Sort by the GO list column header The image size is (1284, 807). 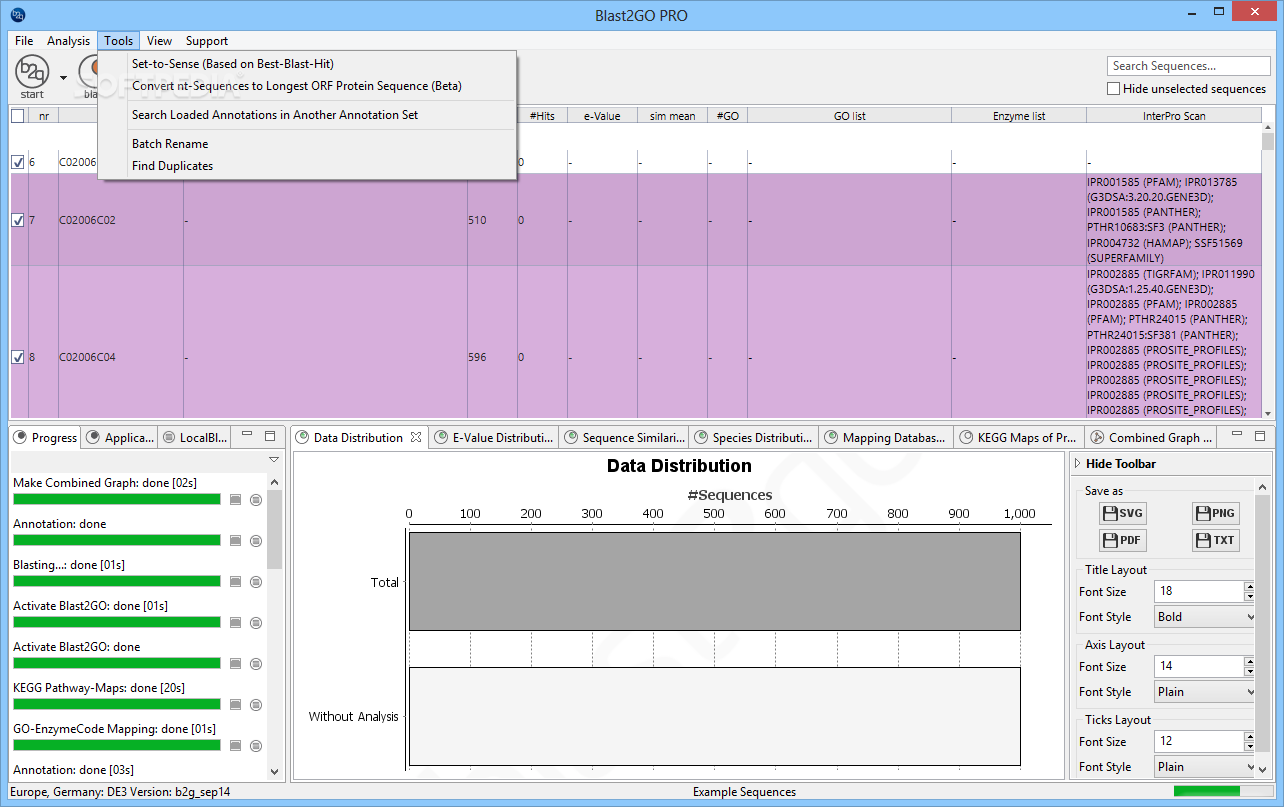point(849,116)
